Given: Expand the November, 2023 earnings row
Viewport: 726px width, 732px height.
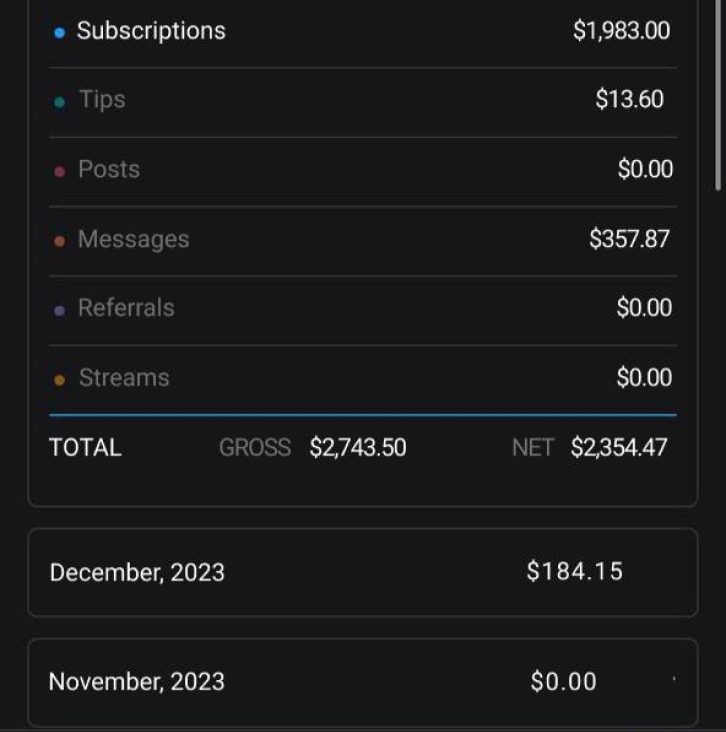Looking at the screenshot, I should pyautogui.click(x=362, y=682).
